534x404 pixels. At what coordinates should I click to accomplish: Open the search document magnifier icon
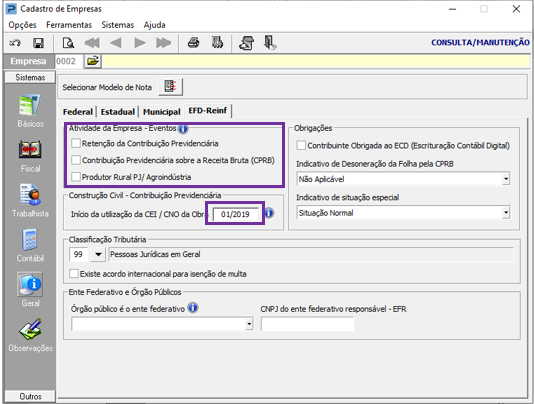68,43
